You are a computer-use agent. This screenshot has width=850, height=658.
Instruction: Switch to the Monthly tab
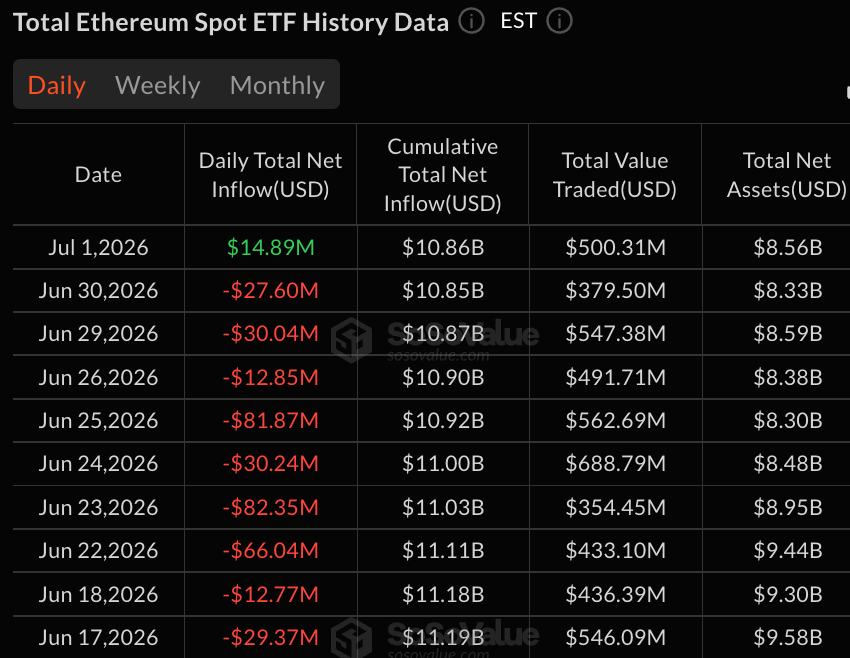[277, 85]
